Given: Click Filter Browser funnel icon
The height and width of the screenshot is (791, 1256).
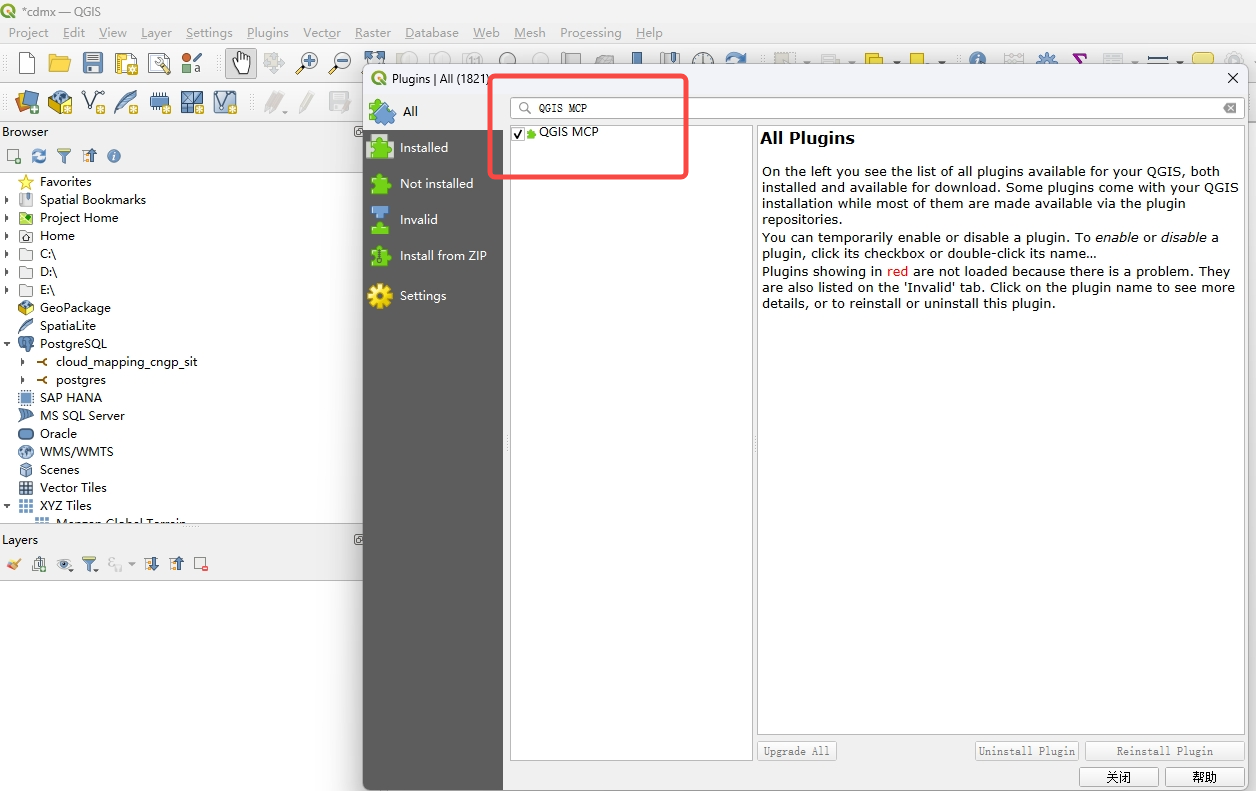Looking at the screenshot, I should coord(64,156).
